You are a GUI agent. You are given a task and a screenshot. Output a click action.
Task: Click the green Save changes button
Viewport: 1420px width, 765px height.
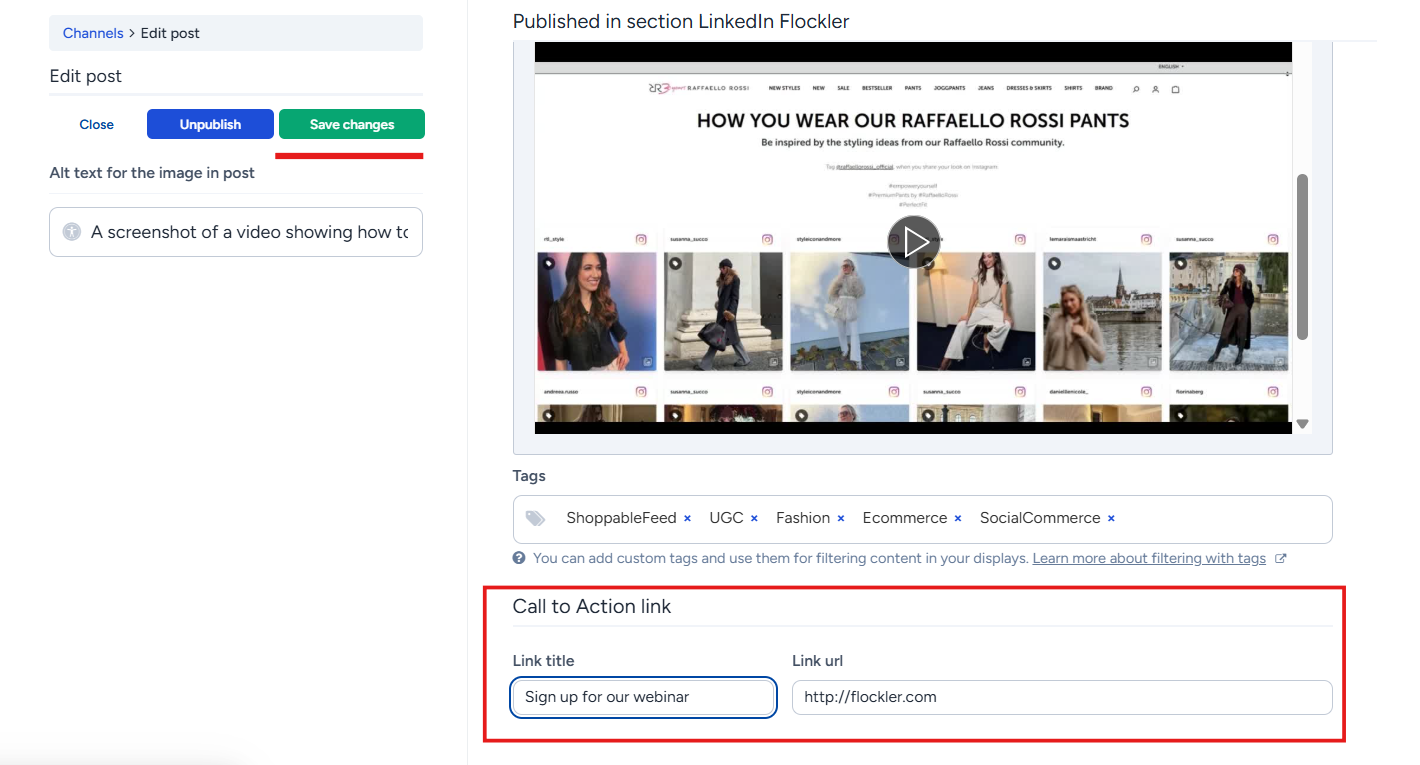pyautogui.click(x=352, y=124)
